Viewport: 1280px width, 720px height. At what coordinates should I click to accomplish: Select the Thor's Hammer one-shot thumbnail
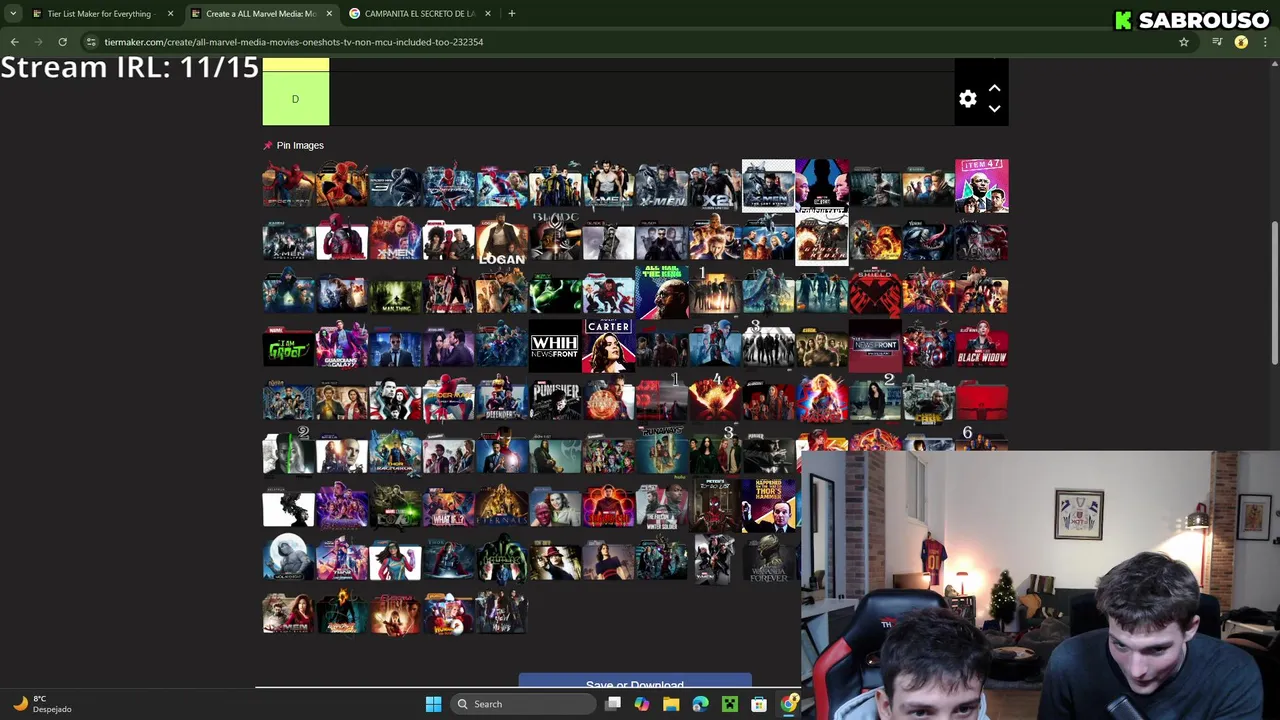coord(768,507)
